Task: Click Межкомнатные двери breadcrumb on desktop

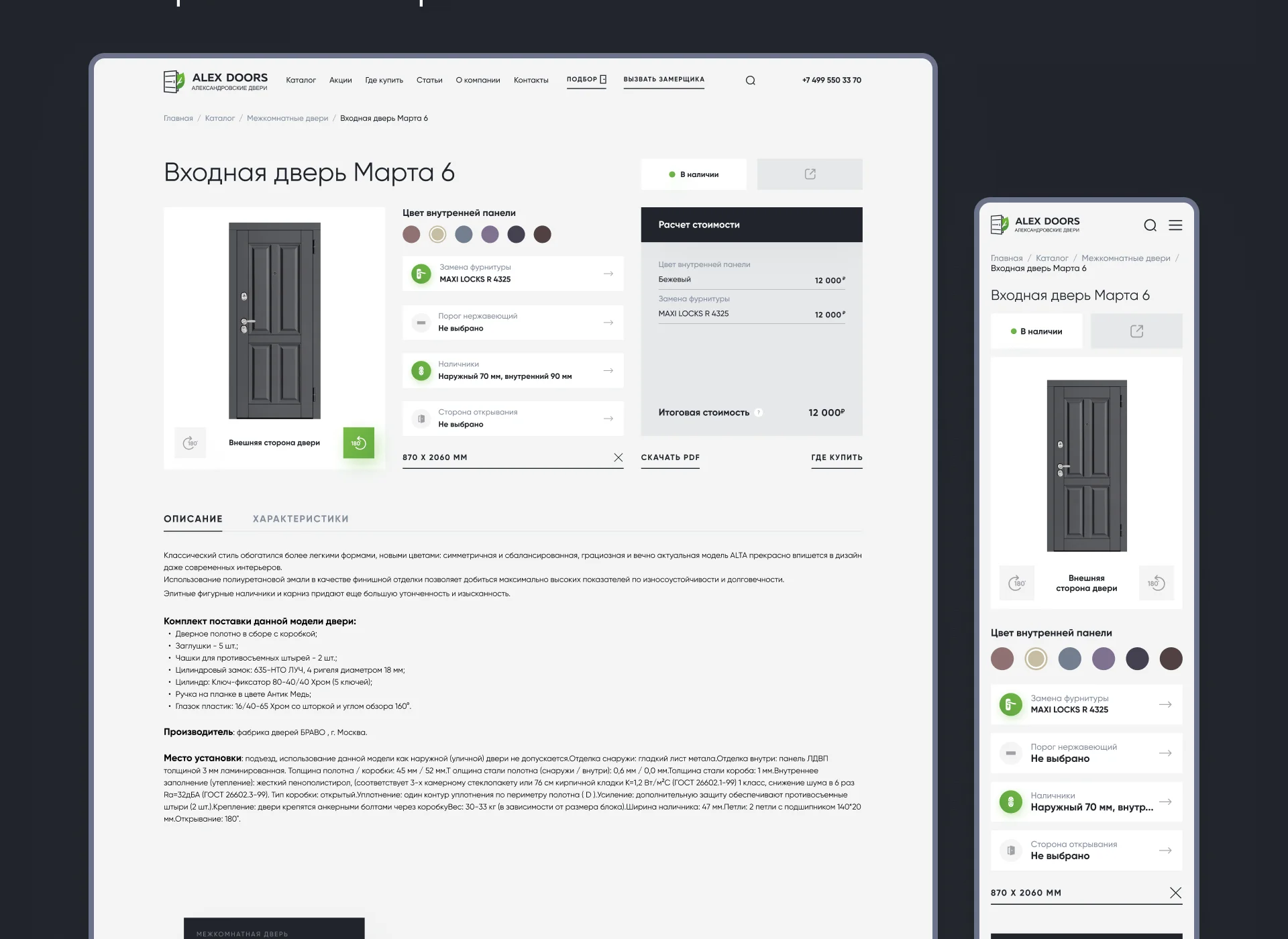Action: click(x=287, y=119)
